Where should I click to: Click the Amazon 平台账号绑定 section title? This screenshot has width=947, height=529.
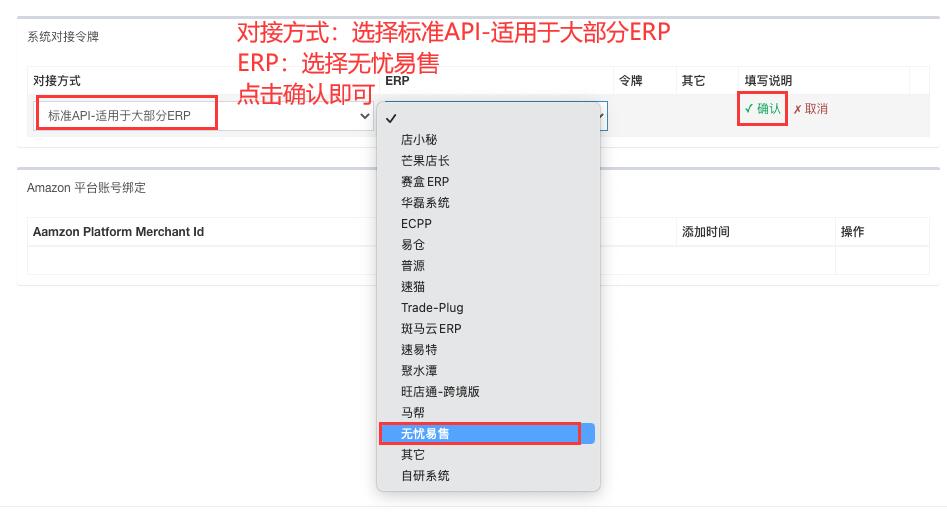[86, 188]
